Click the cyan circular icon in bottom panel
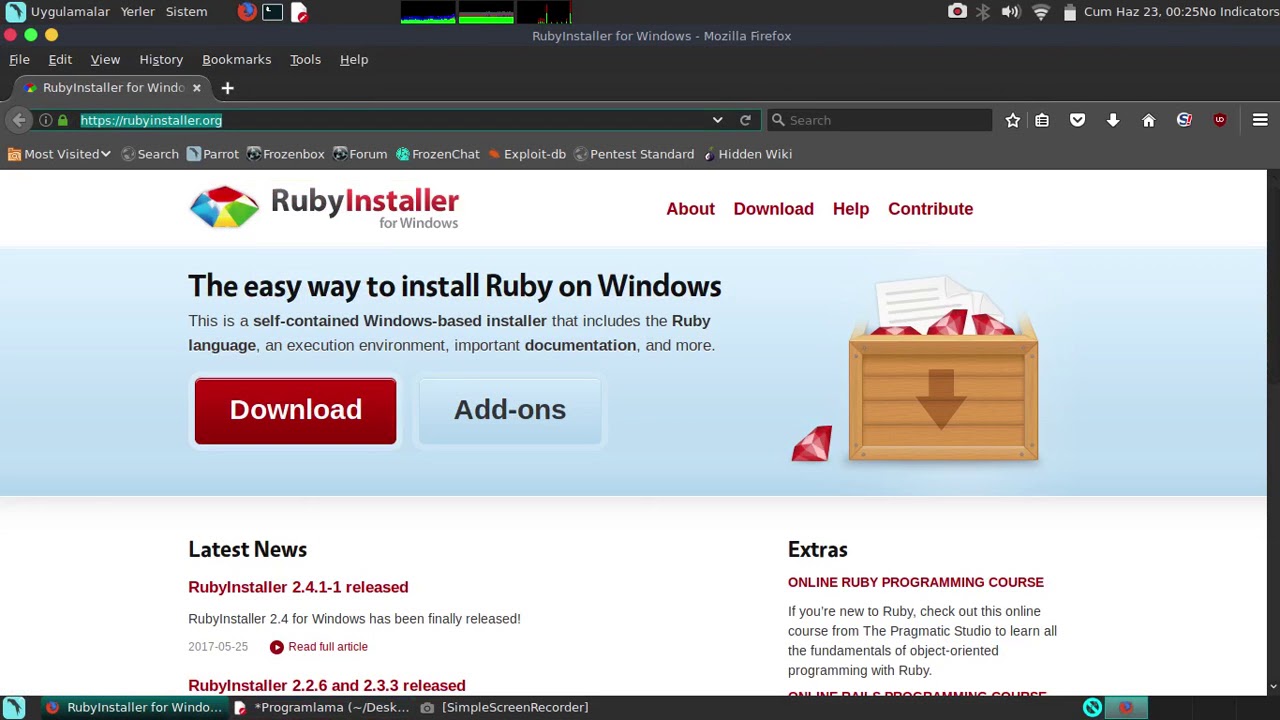The image size is (1280, 720). (x=1092, y=708)
